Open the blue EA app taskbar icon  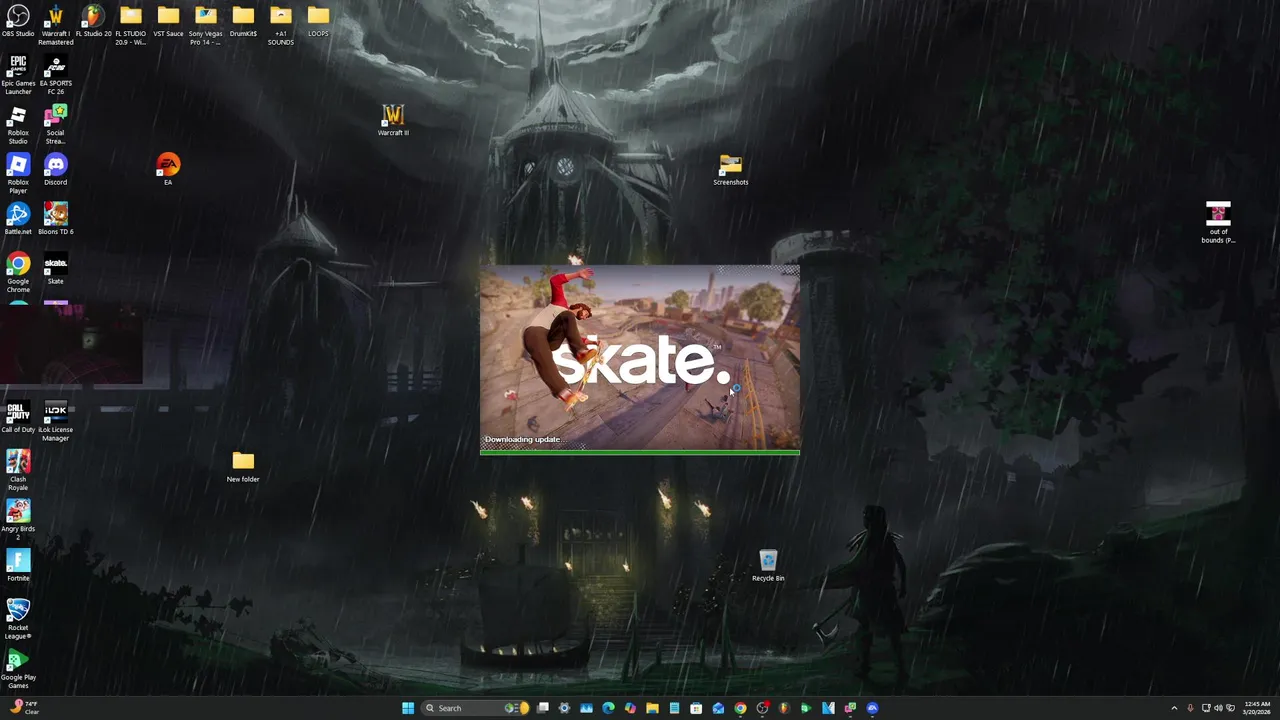click(x=872, y=708)
